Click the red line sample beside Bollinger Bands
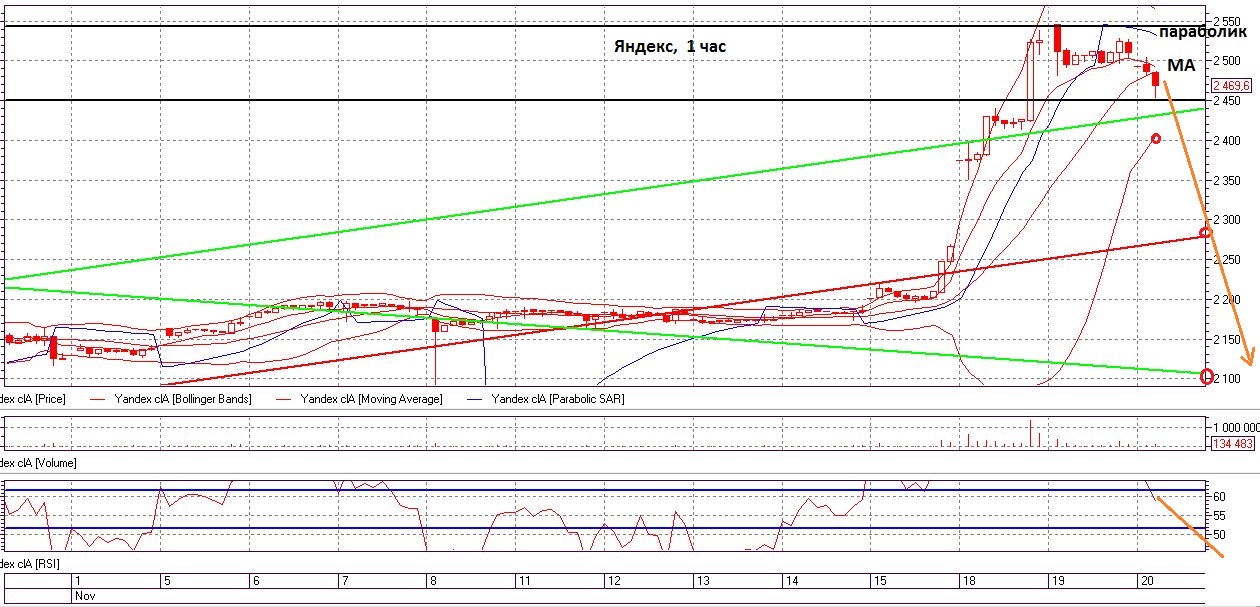 97,399
